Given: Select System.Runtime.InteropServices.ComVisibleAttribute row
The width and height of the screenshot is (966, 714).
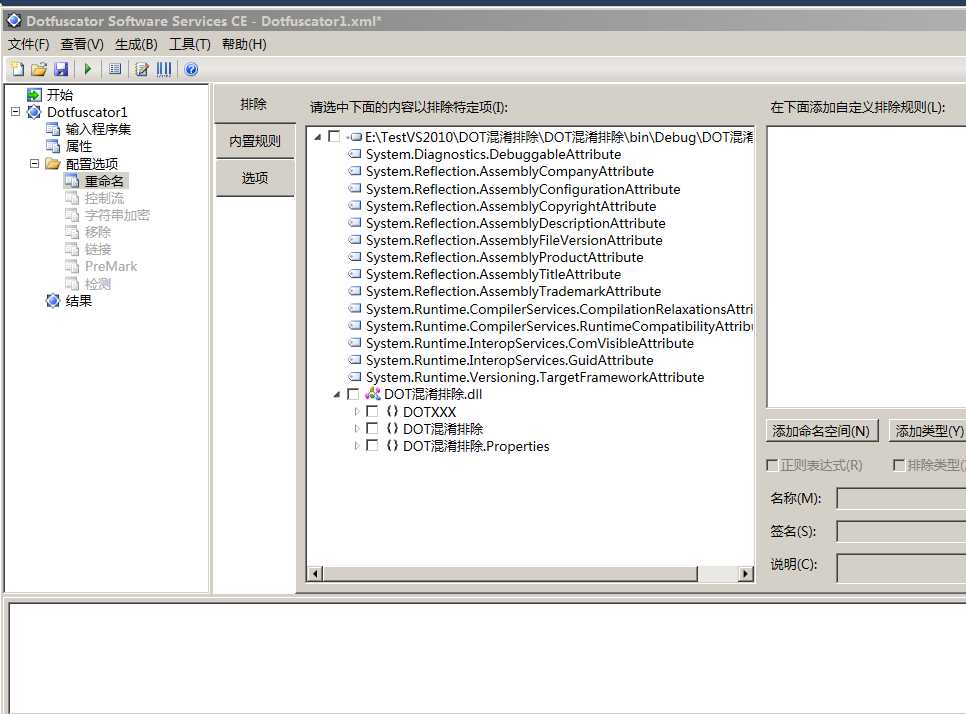Looking at the screenshot, I should coord(529,343).
